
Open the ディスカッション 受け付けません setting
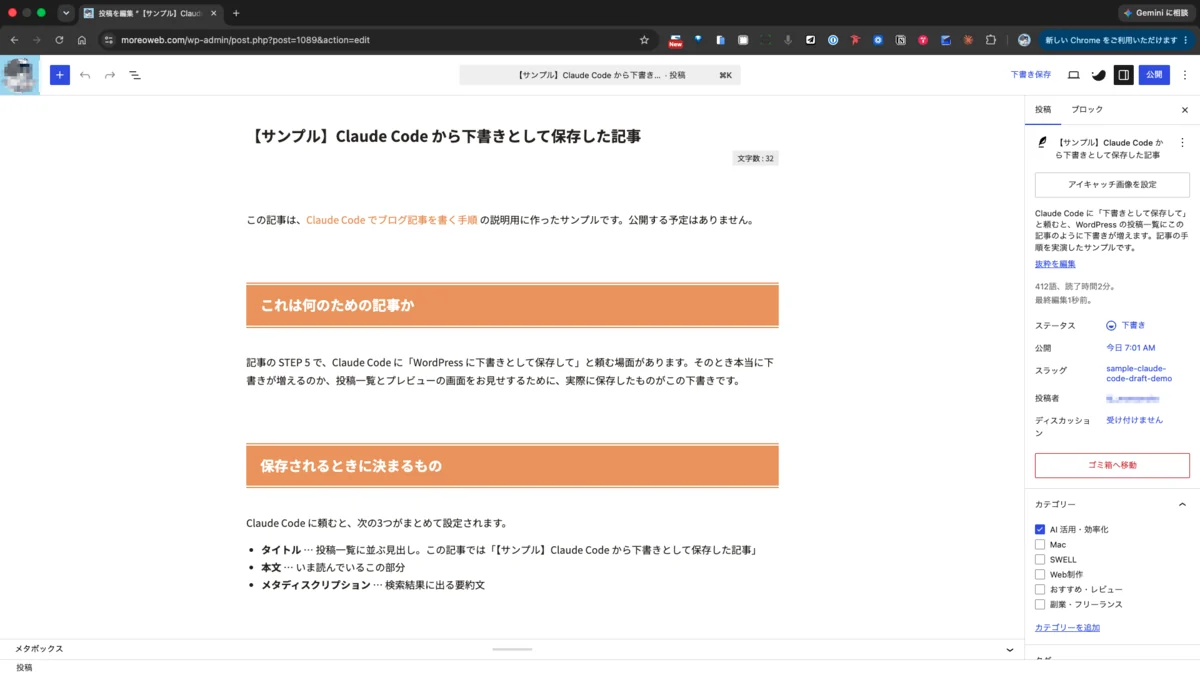coord(1135,420)
